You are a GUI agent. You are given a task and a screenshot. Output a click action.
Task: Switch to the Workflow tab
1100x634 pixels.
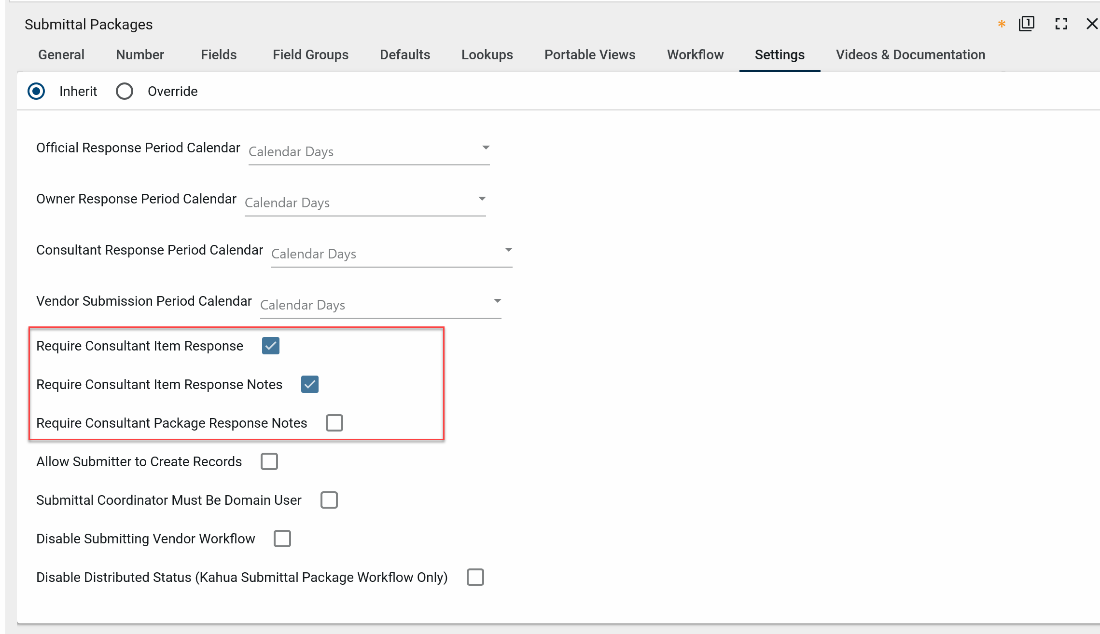point(695,55)
